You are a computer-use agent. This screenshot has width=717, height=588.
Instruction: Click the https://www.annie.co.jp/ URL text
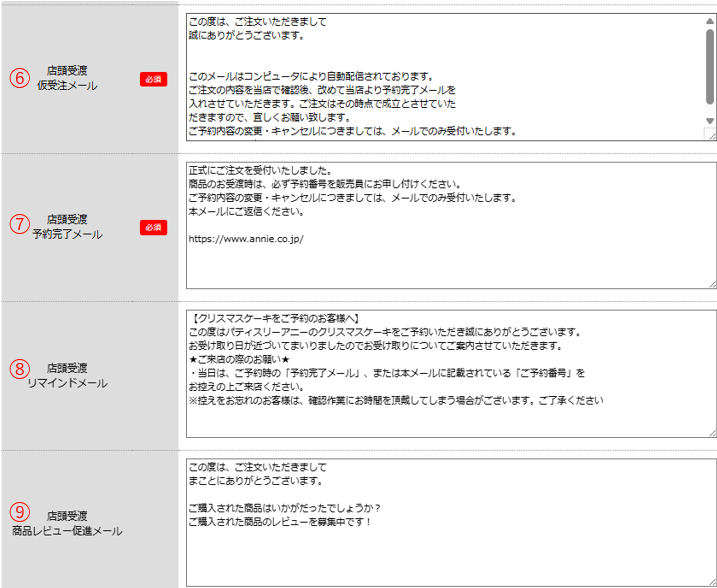coord(245,240)
